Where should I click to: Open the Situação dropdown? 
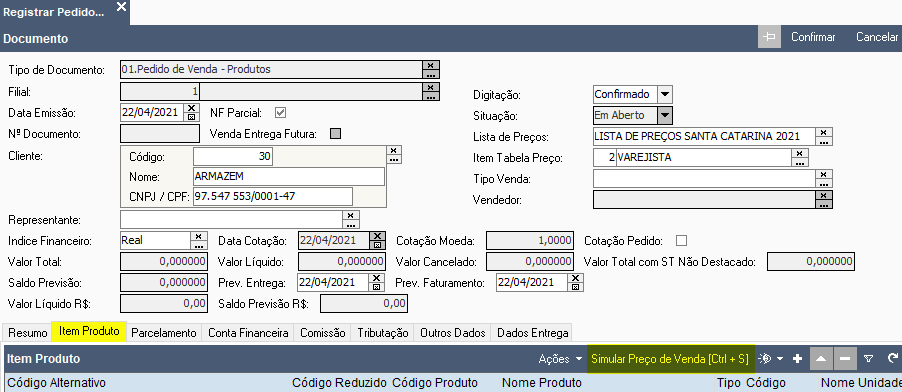point(664,115)
